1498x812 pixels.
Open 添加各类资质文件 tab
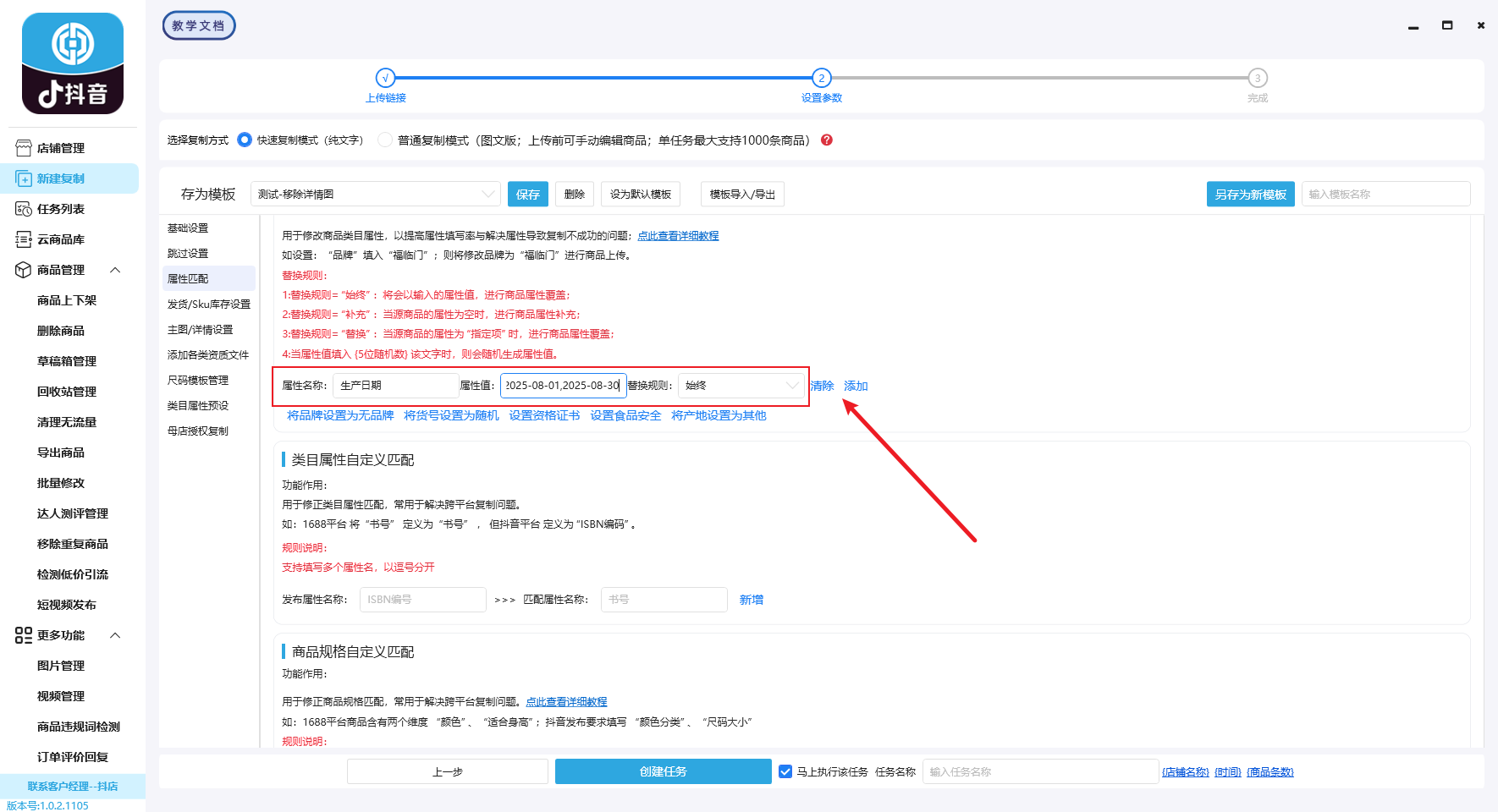(208, 355)
